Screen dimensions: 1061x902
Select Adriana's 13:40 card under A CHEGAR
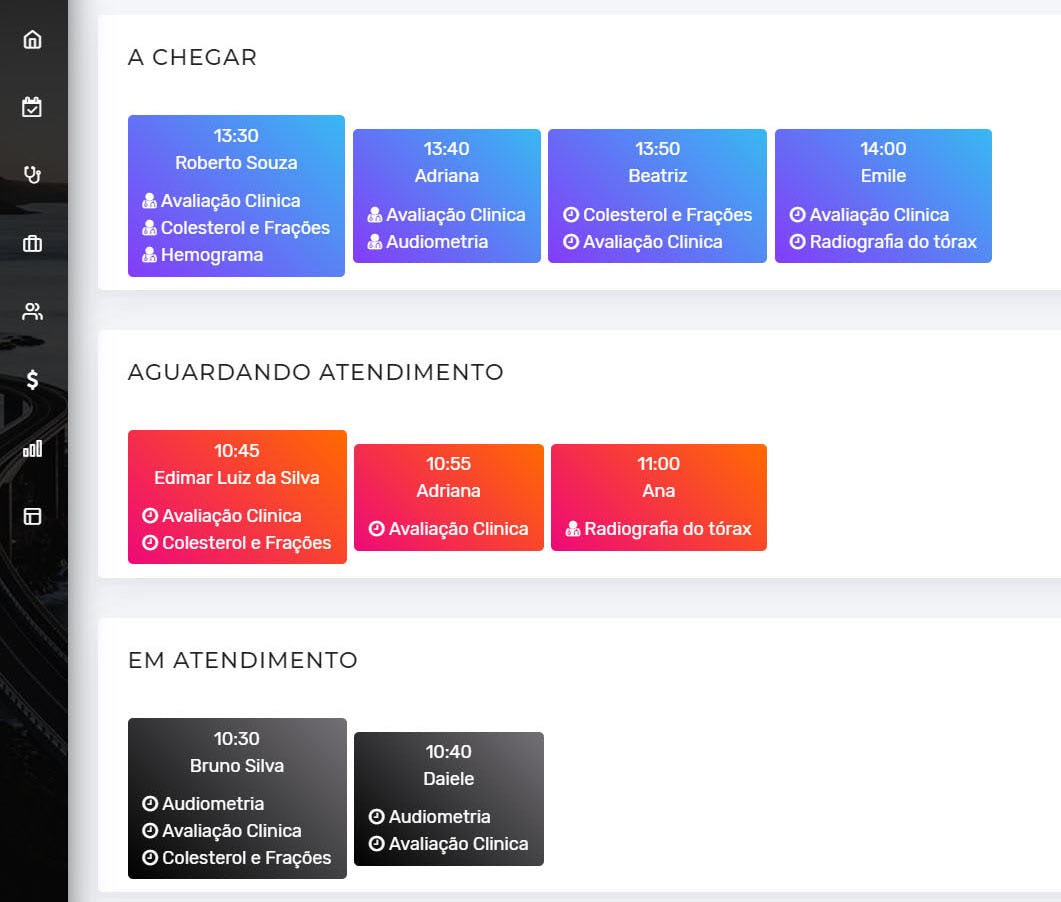[x=447, y=195]
